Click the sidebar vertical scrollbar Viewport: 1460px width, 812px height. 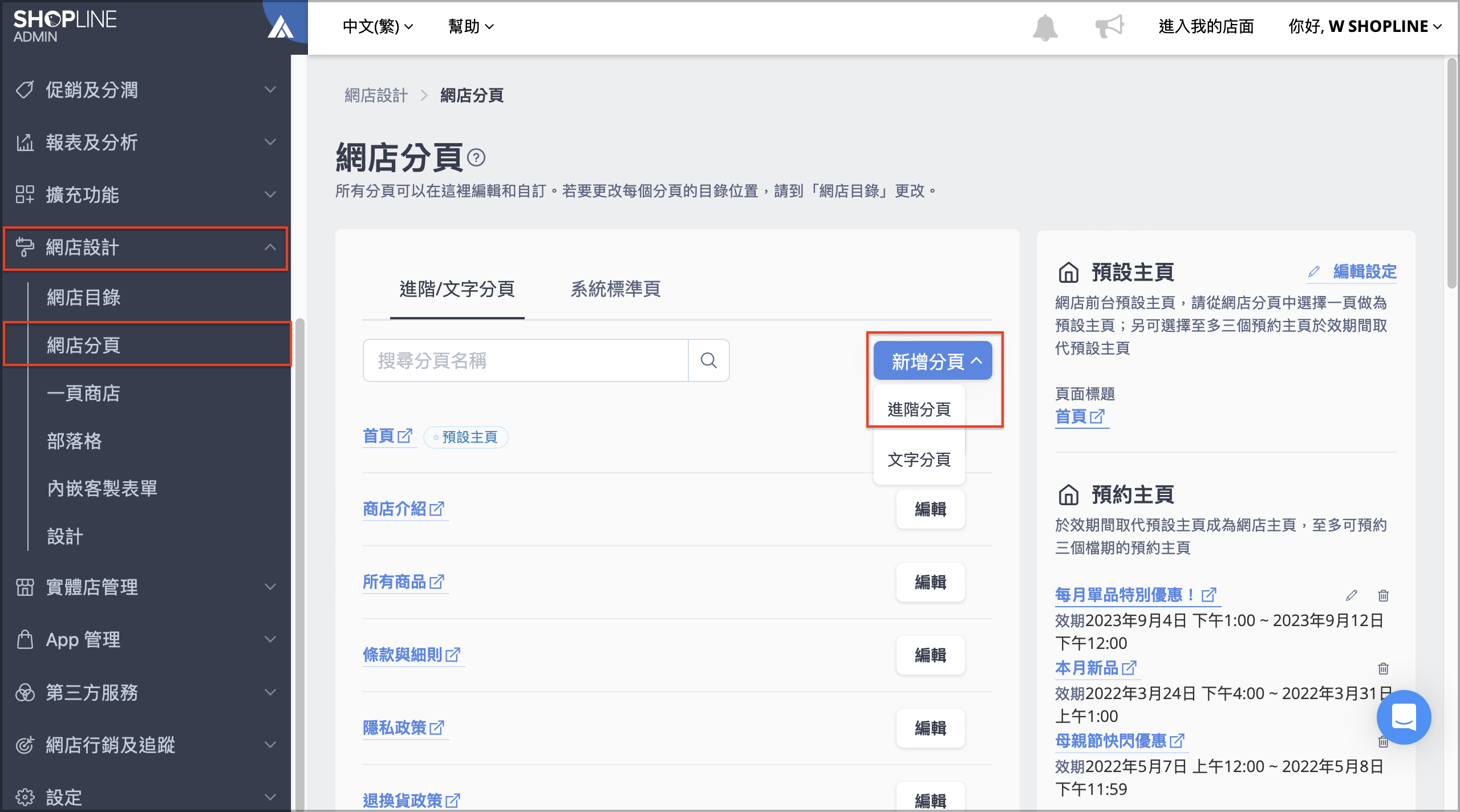pyautogui.click(x=299, y=563)
